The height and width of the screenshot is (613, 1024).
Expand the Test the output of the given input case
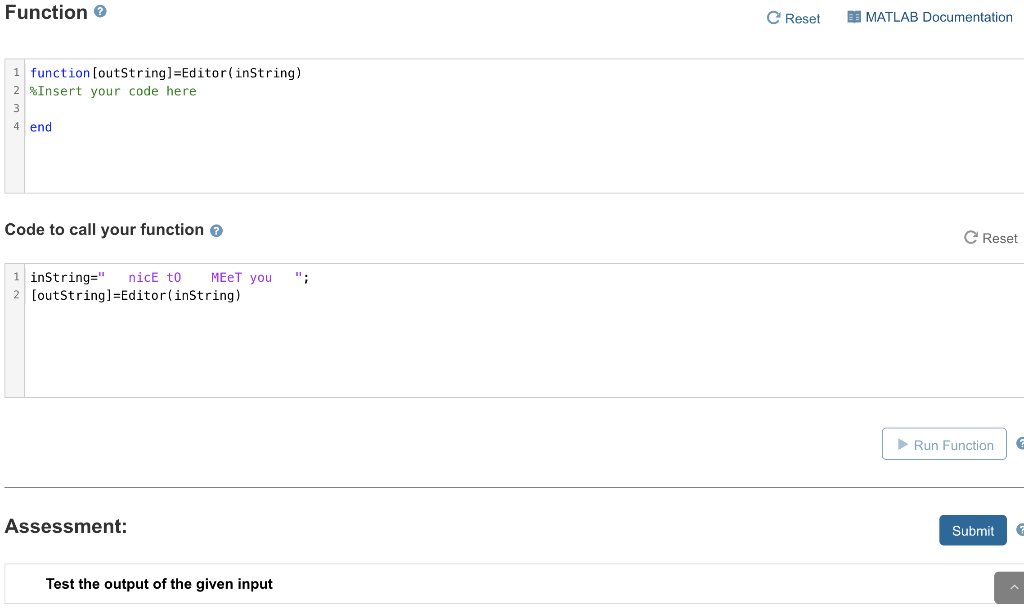[159, 584]
